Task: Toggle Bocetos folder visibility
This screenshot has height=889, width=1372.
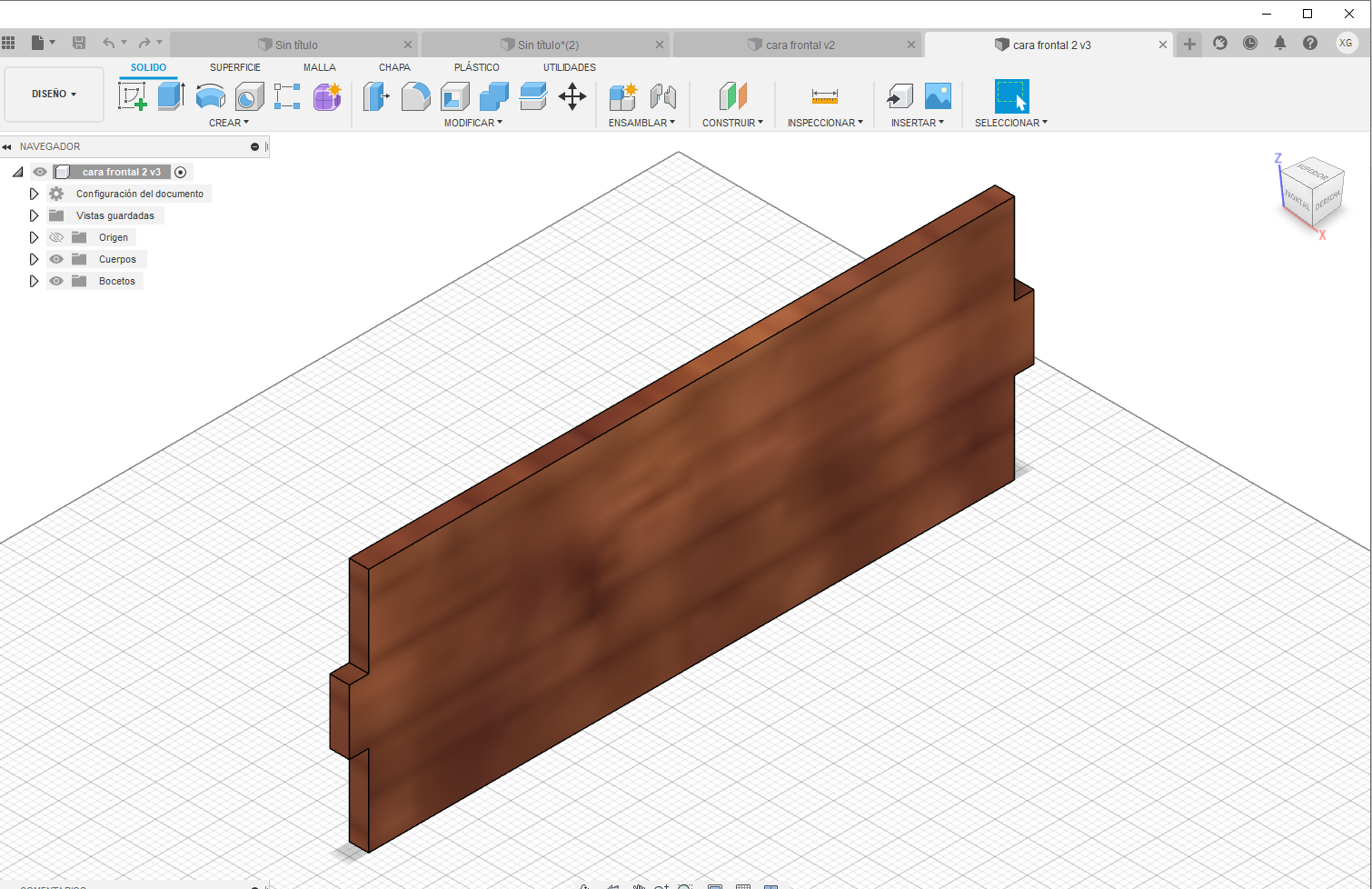Action: coord(56,281)
